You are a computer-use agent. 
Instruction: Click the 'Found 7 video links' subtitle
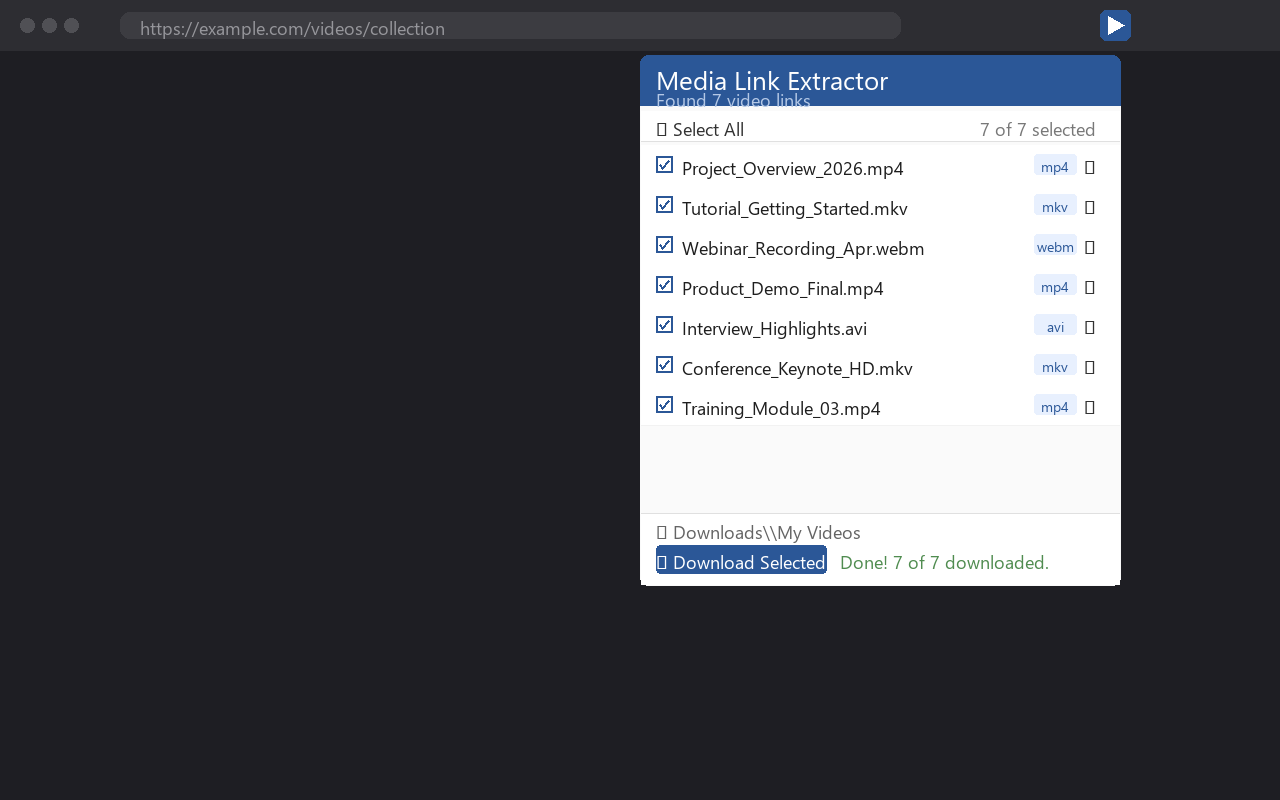[x=733, y=100]
